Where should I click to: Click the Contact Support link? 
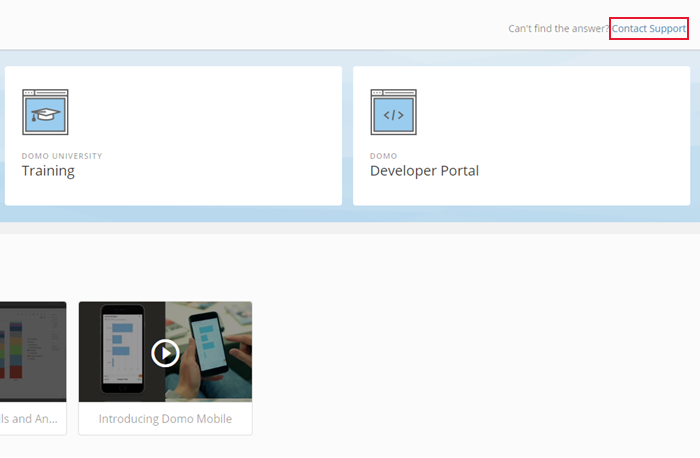click(648, 29)
